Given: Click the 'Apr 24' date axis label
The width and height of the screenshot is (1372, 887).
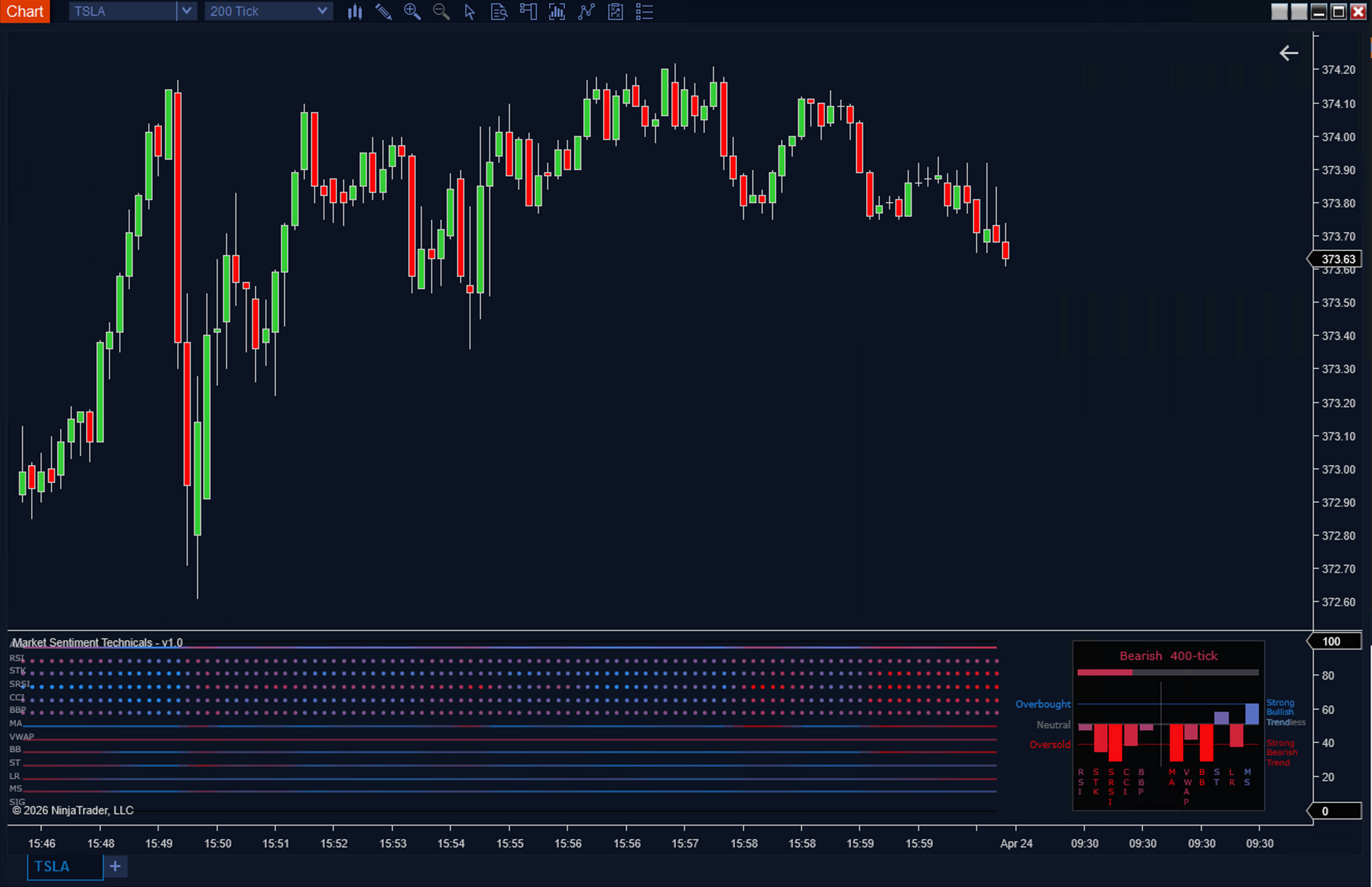Looking at the screenshot, I should pos(1016,843).
